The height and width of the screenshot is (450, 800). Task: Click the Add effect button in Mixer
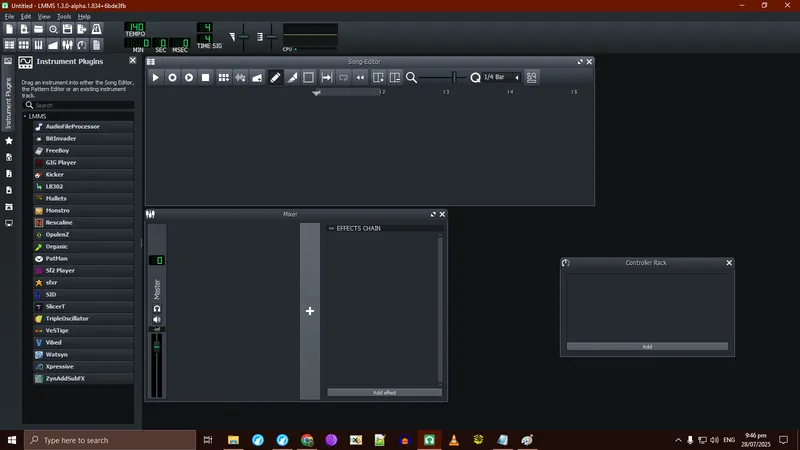click(384, 393)
